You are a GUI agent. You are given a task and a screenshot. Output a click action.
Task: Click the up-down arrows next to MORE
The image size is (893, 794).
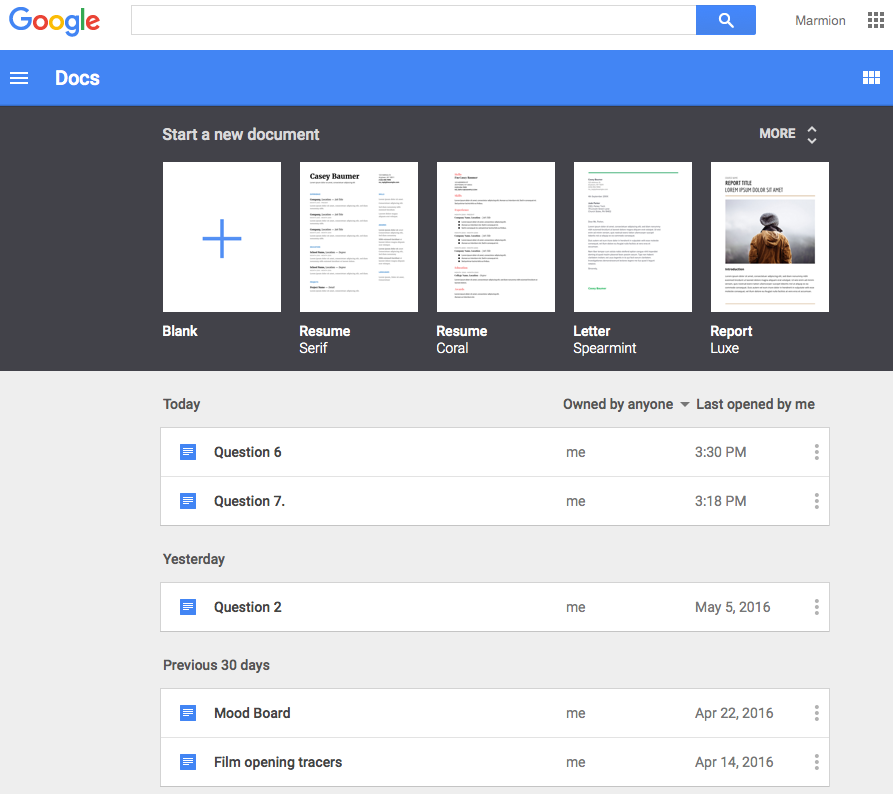coord(812,134)
